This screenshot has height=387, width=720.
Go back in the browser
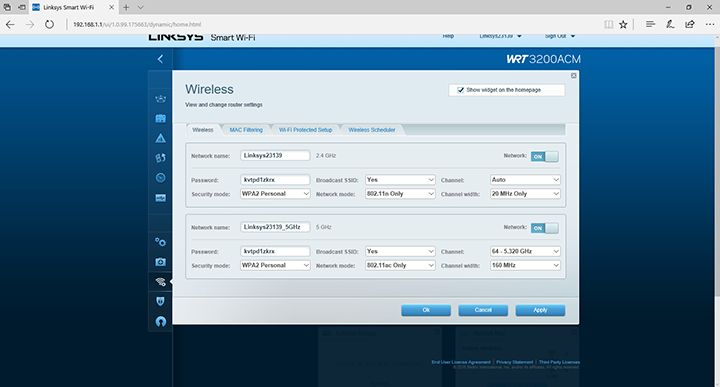click(10, 24)
